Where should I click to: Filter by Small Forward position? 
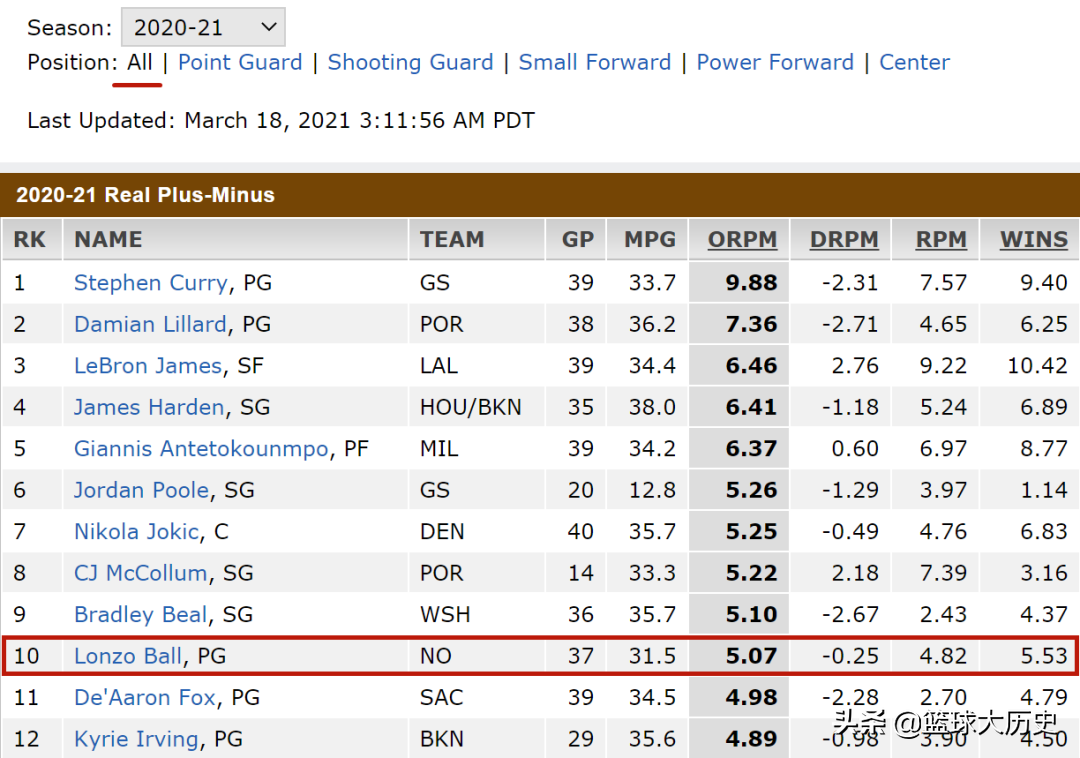594,62
